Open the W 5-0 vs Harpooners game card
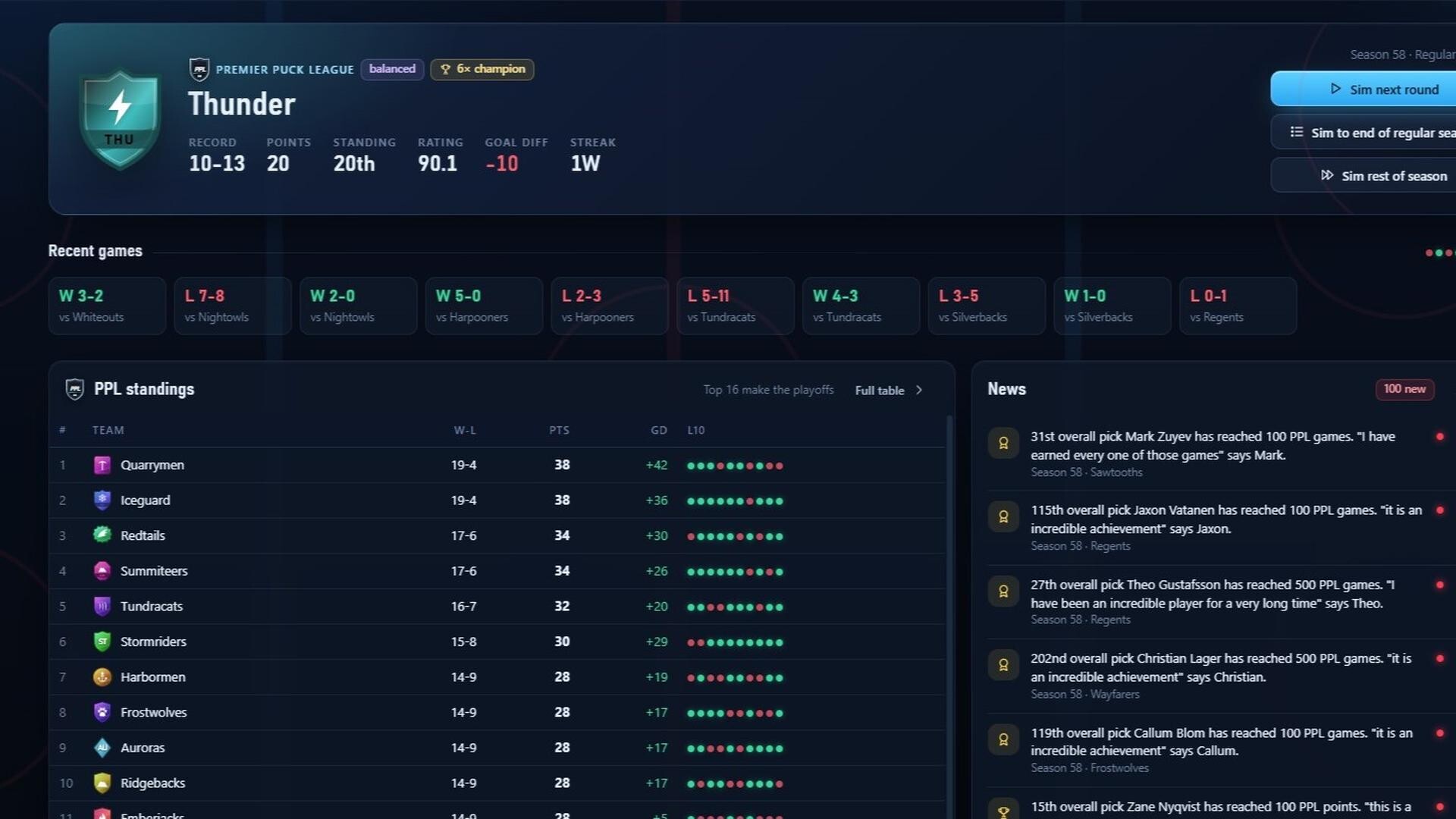This screenshot has height=819, width=1456. (x=484, y=306)
